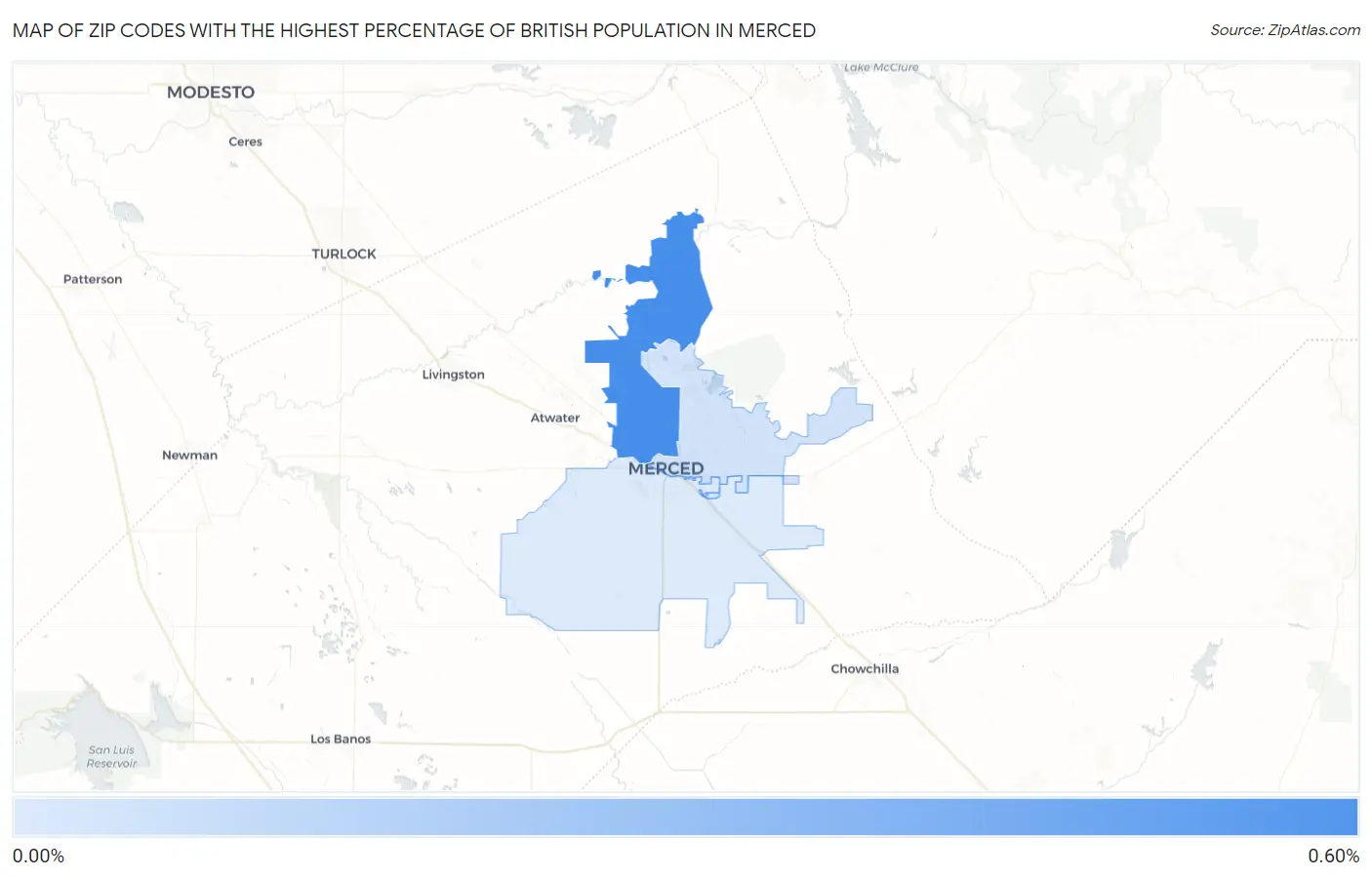Click the Ceres town label
The image size is (1372, 877).
tap(245, 141)
